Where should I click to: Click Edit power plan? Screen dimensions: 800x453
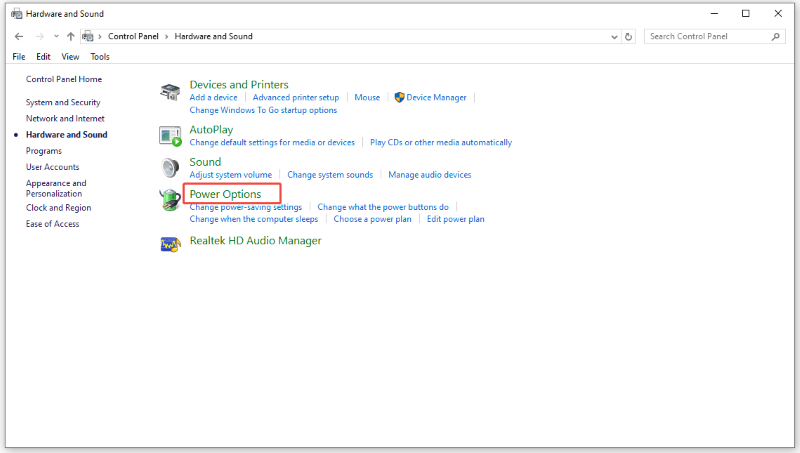456,219
